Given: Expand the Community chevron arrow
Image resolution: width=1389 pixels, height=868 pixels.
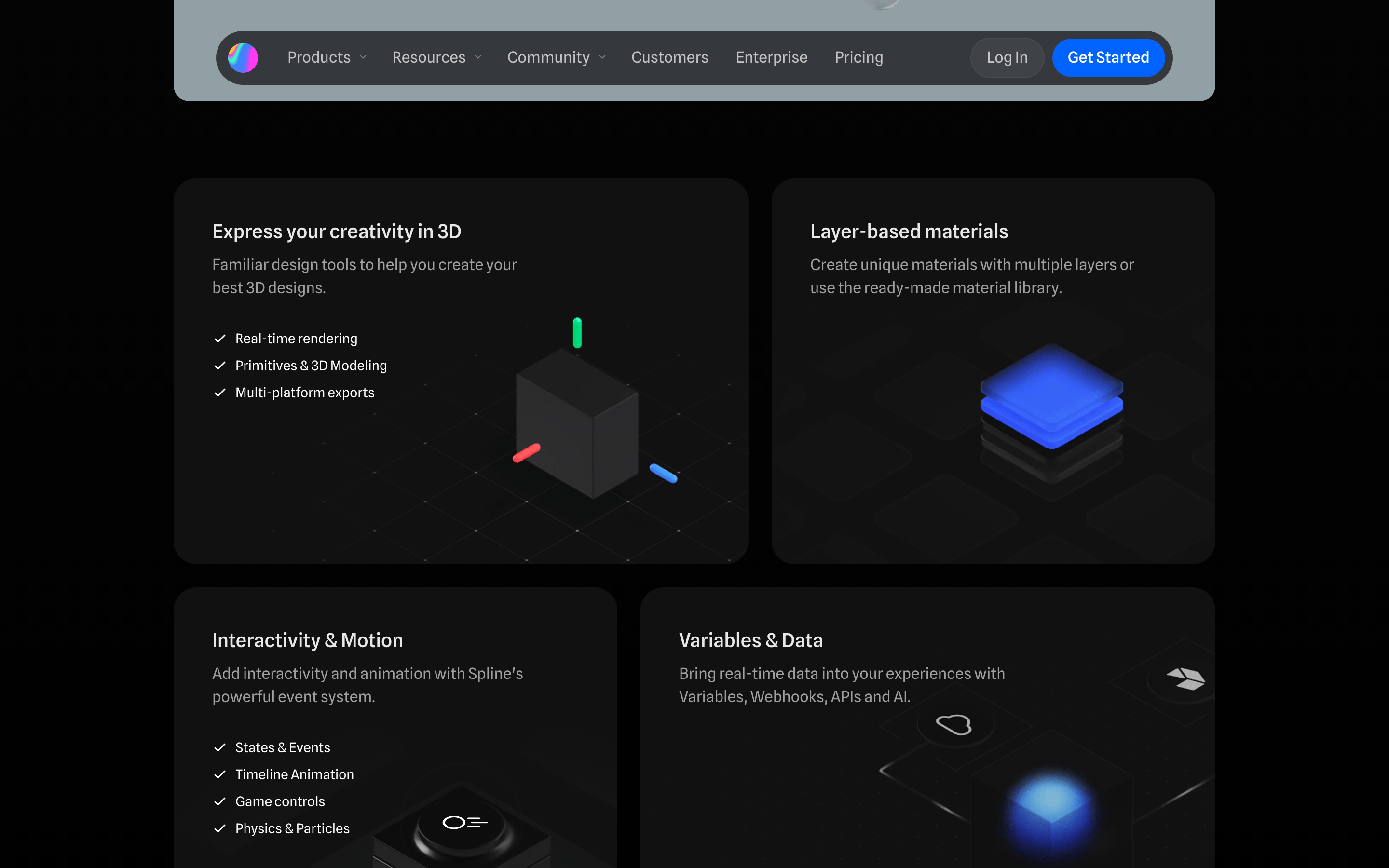Looking at the screenshot, I should pos(602,57).
